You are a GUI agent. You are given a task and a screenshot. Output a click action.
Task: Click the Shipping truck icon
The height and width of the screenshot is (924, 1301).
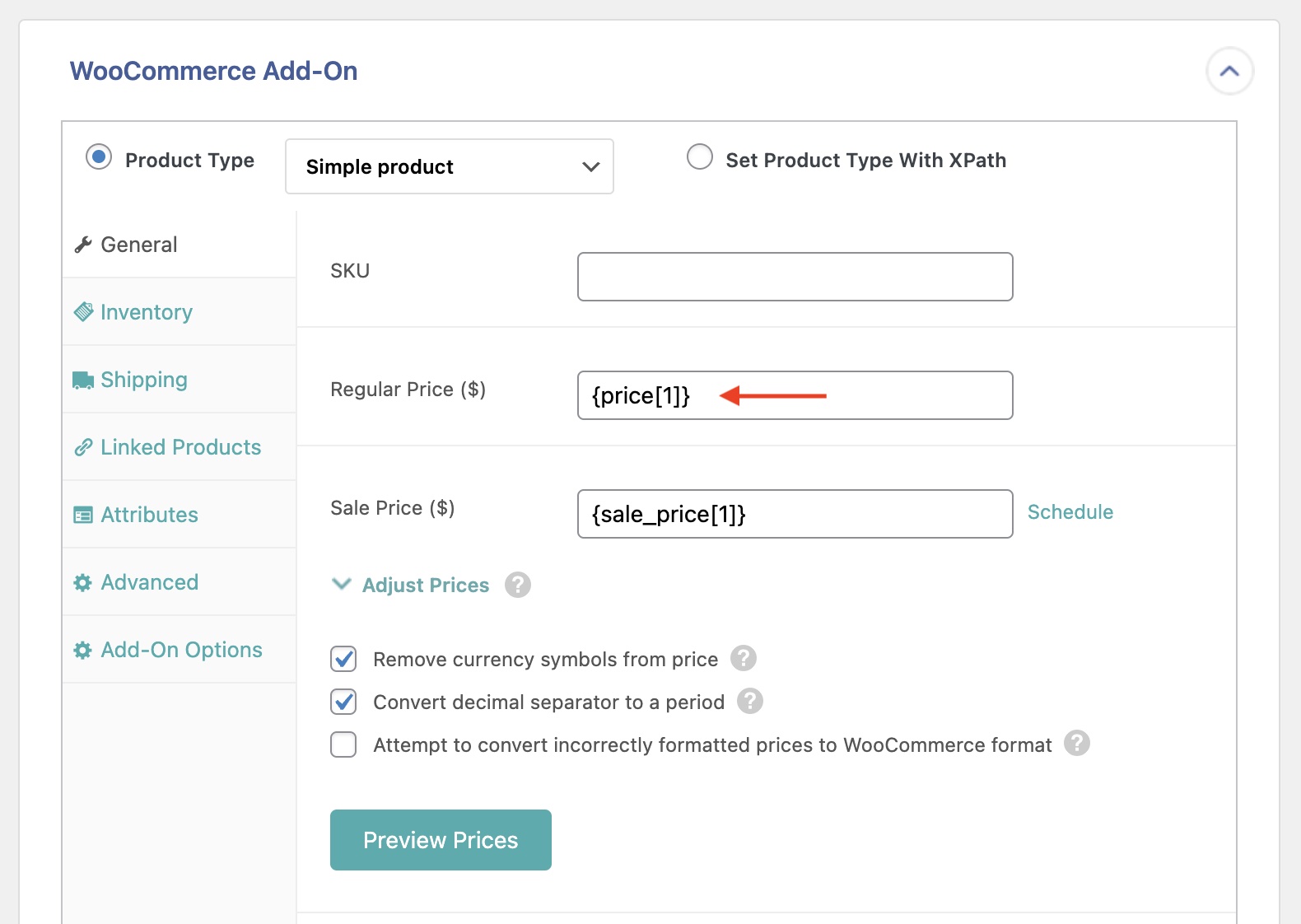(83, 380)
